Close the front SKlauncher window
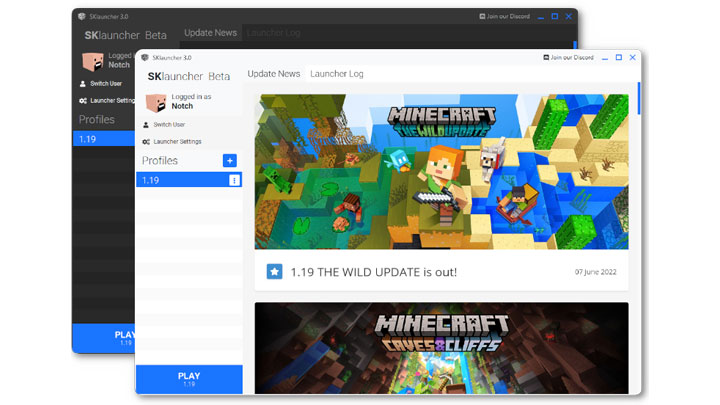720x405 pixels. (x=632, y=57)
